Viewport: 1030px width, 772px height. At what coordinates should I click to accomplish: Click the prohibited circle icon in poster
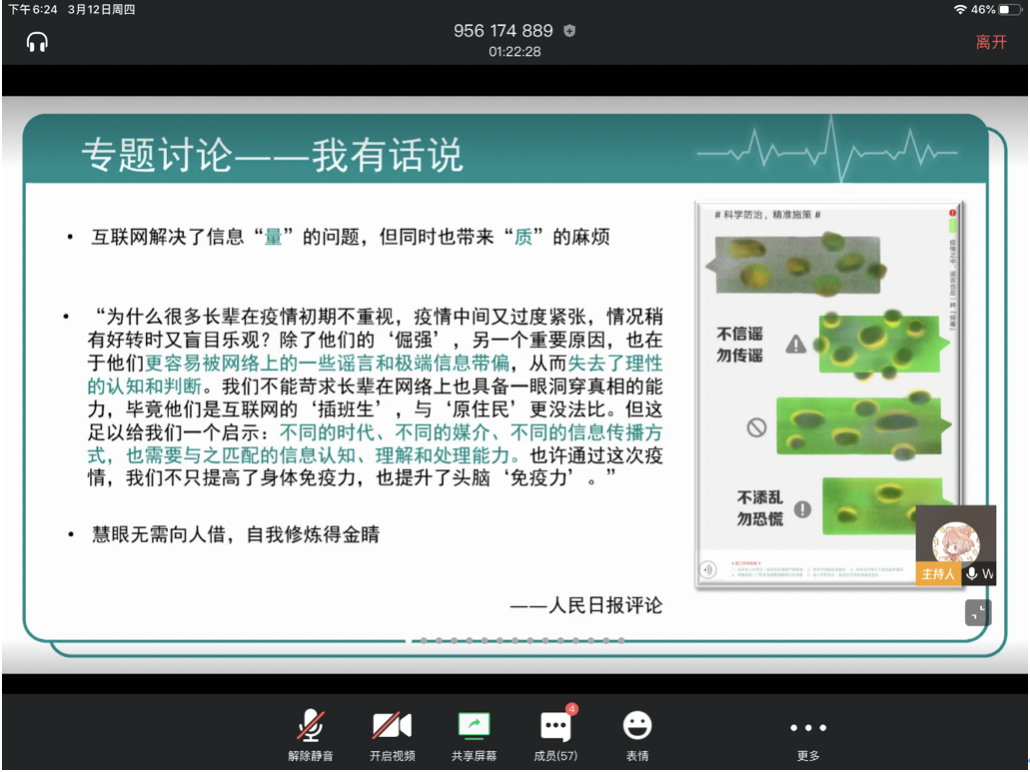pos(757,427)
